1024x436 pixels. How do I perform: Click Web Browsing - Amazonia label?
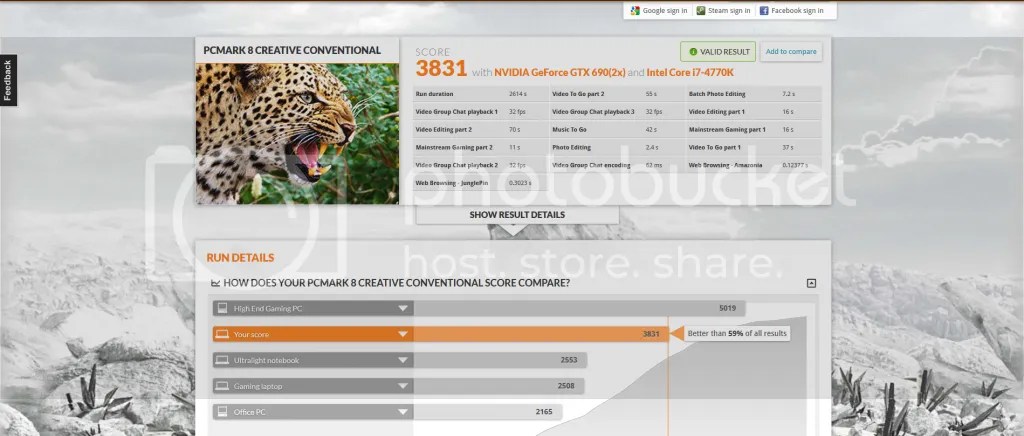click(x=725, y=165)
